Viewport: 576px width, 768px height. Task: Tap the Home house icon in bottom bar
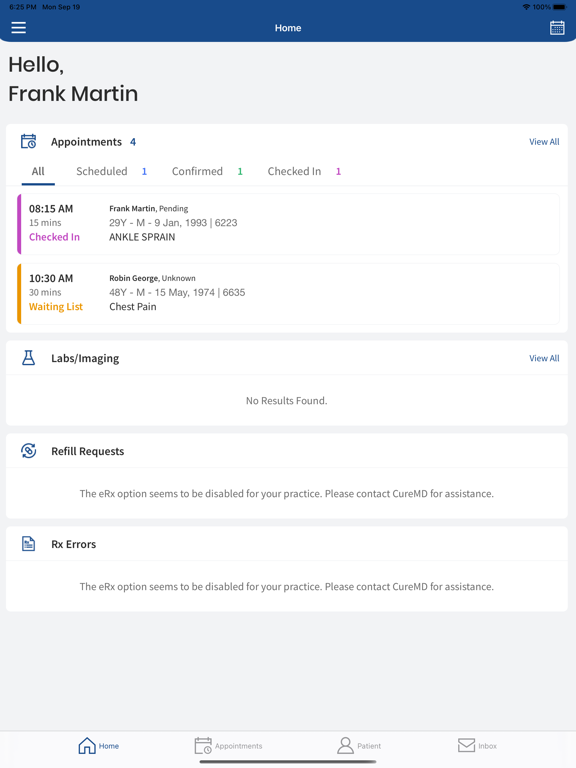pyautogui.click(x=87, y=745)
